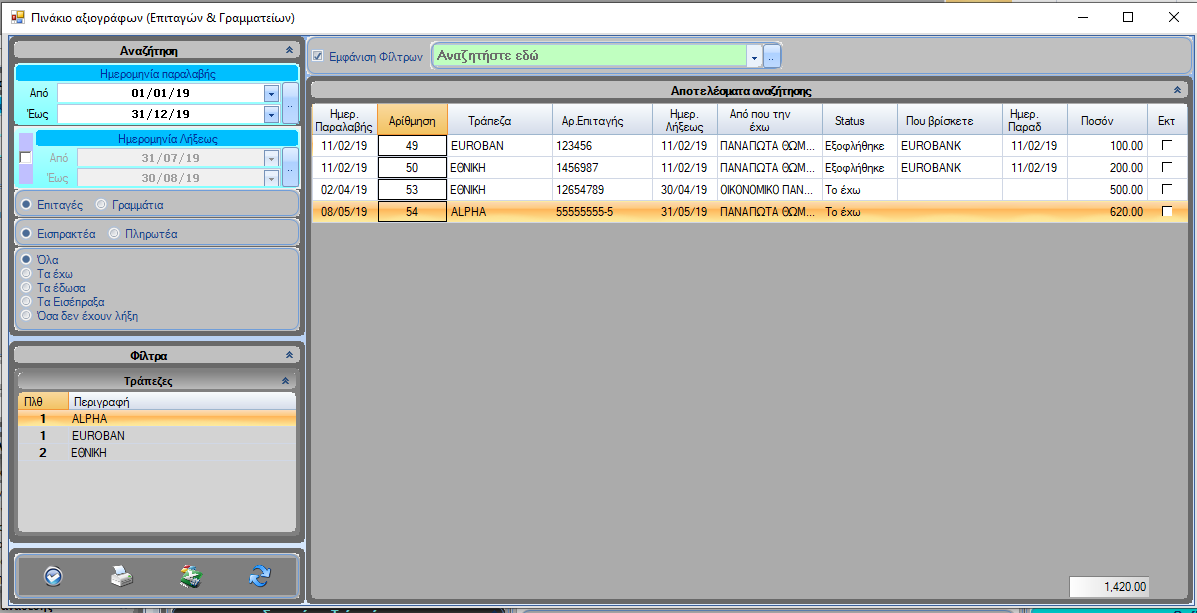Screen dimensions: 1197x613
Task: Choose the Τα Εισέπραξα filter option
Action: coord(27,301)
